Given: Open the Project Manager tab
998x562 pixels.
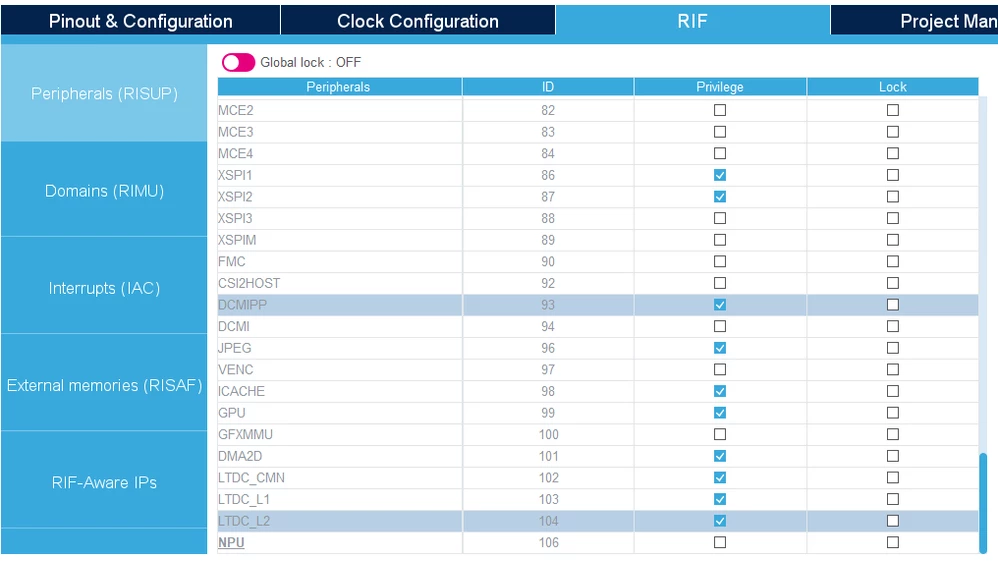Looking at the screenshot, I should pos(915,21).
